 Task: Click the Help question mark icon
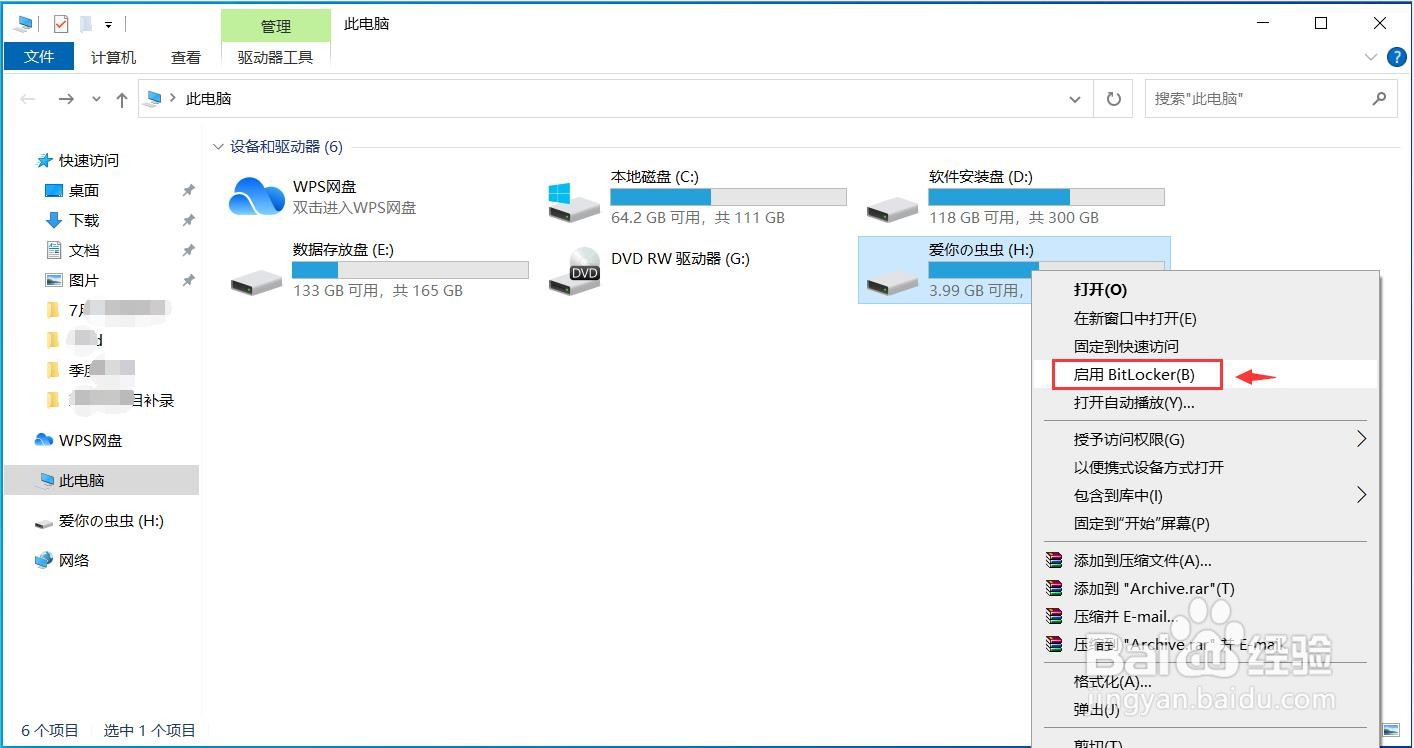pos(1396,57)
